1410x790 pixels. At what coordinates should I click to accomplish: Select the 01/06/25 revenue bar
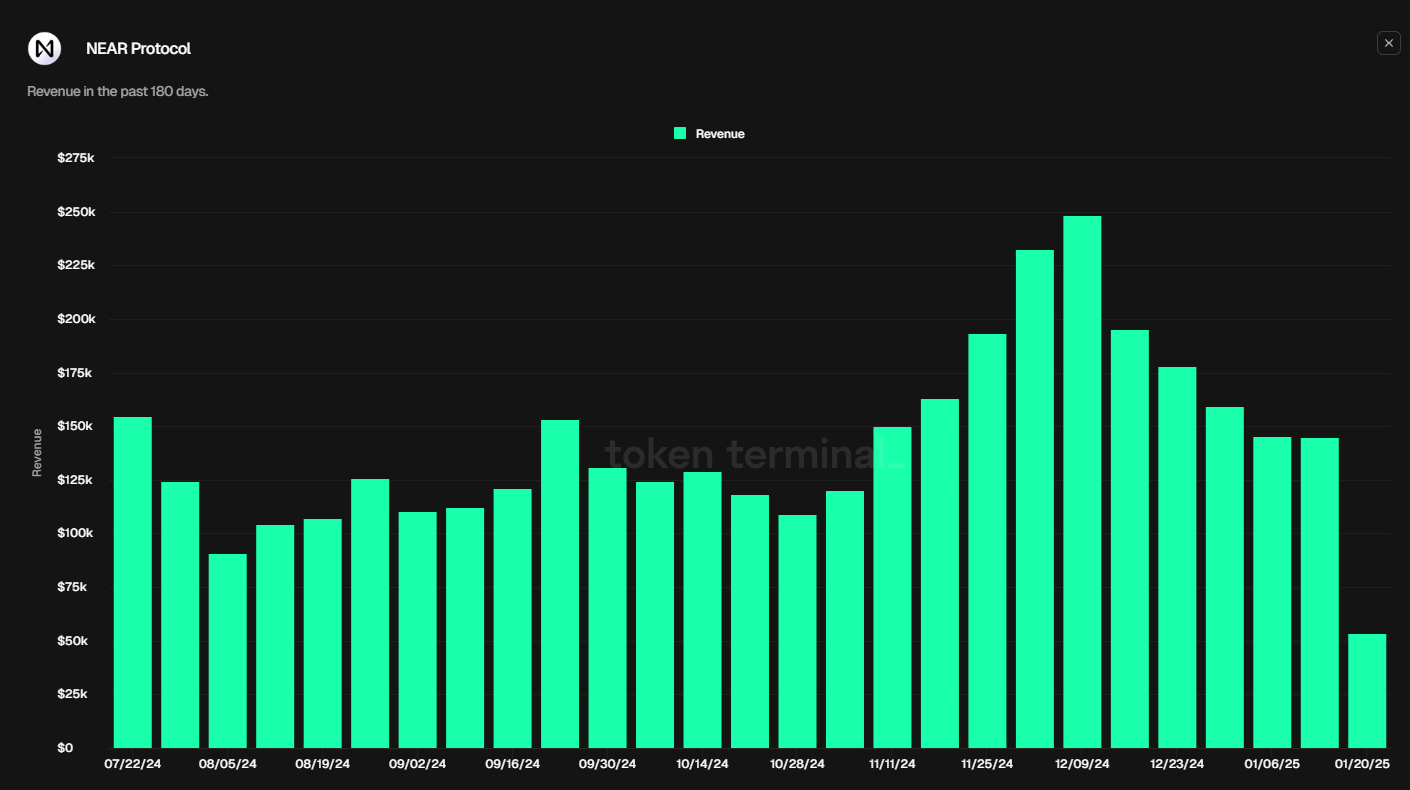[x=1273, y=592]
